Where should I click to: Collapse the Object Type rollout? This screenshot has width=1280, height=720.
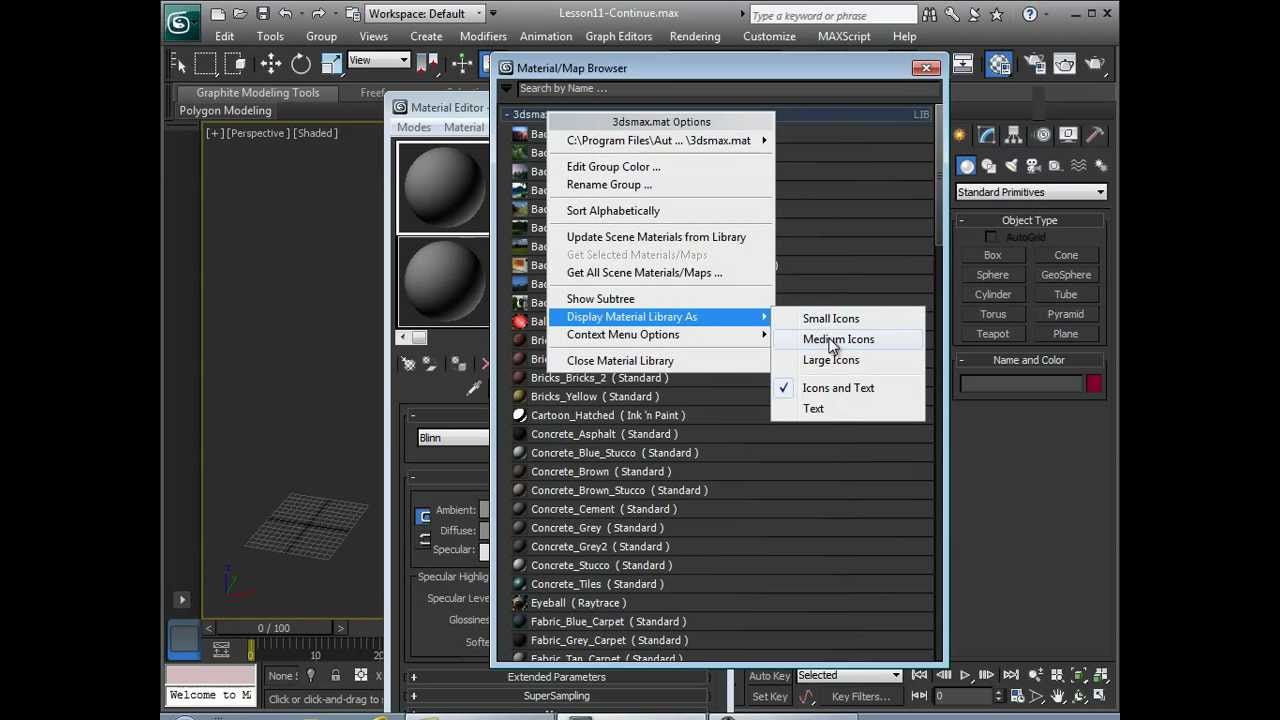pyautogui.click(x=1030, y=220)
